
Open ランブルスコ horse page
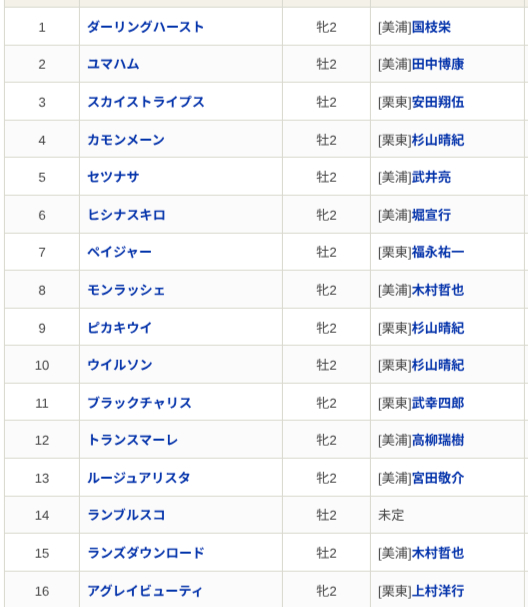126,515
